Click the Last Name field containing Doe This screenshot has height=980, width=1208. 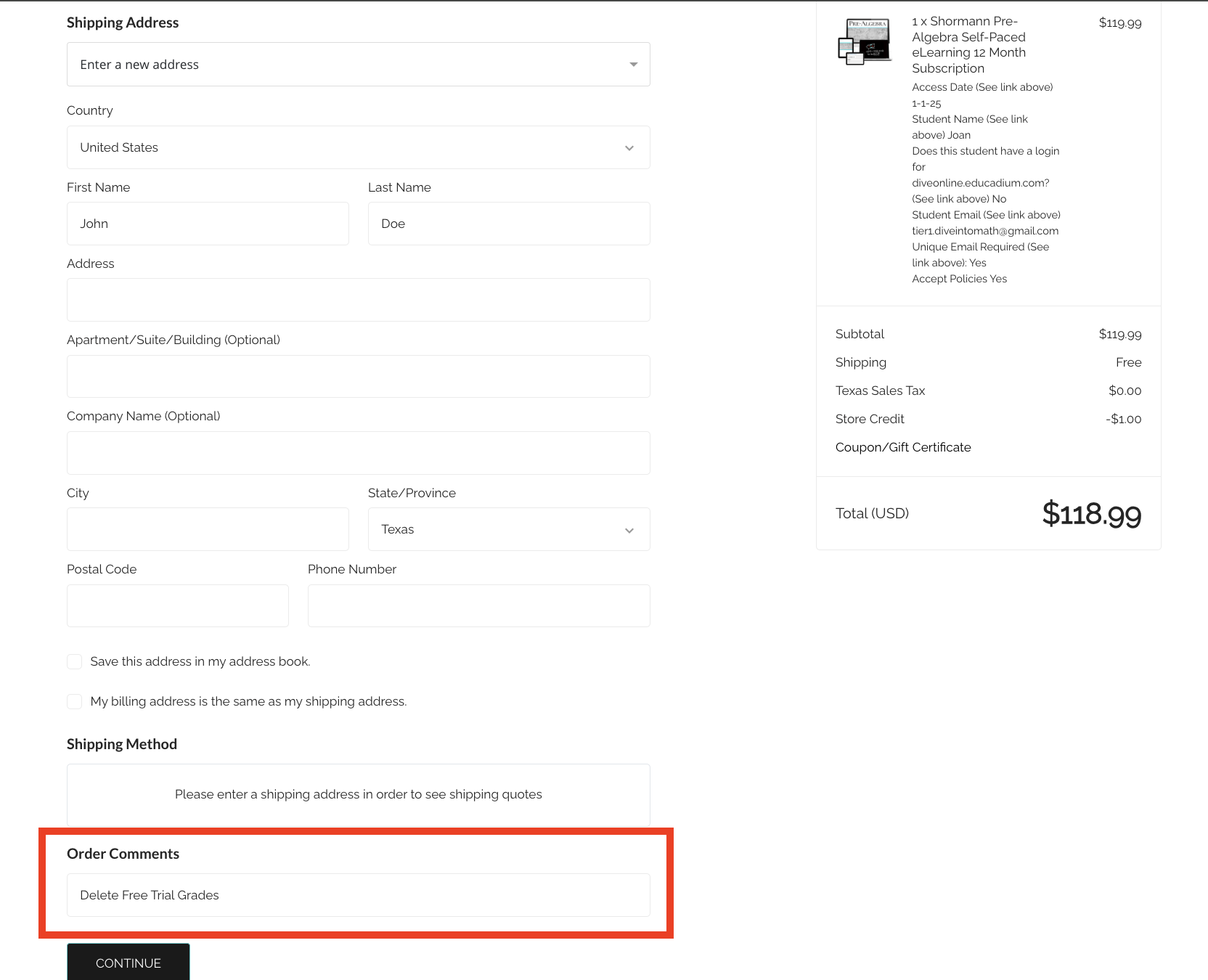[x=509, y=224]
